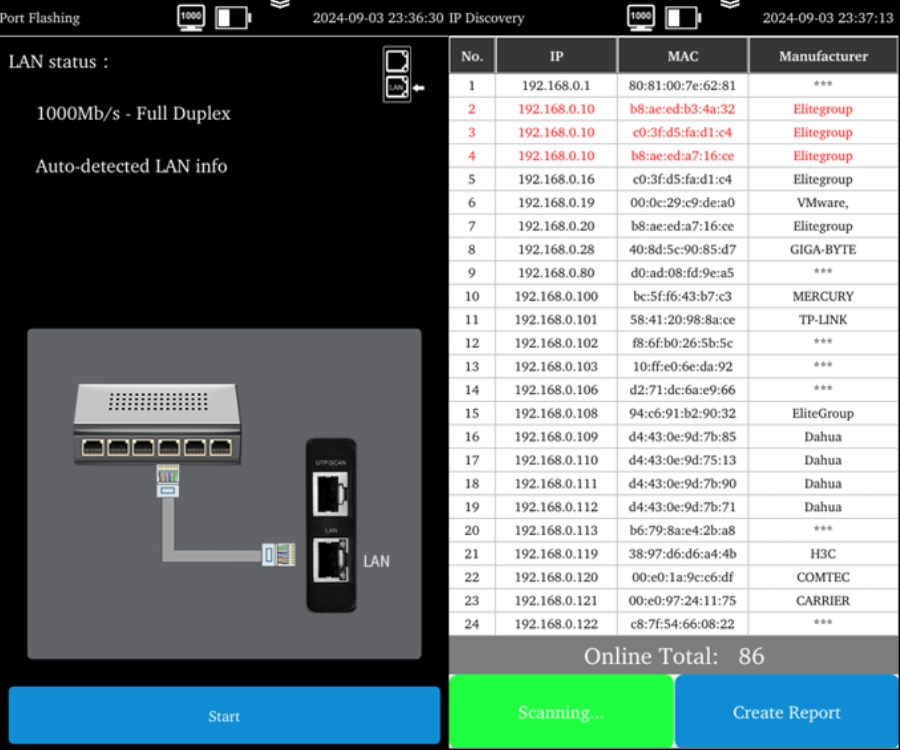
Task: Expand the pull-down handle above Port Flashing screen
Action: 281,4
